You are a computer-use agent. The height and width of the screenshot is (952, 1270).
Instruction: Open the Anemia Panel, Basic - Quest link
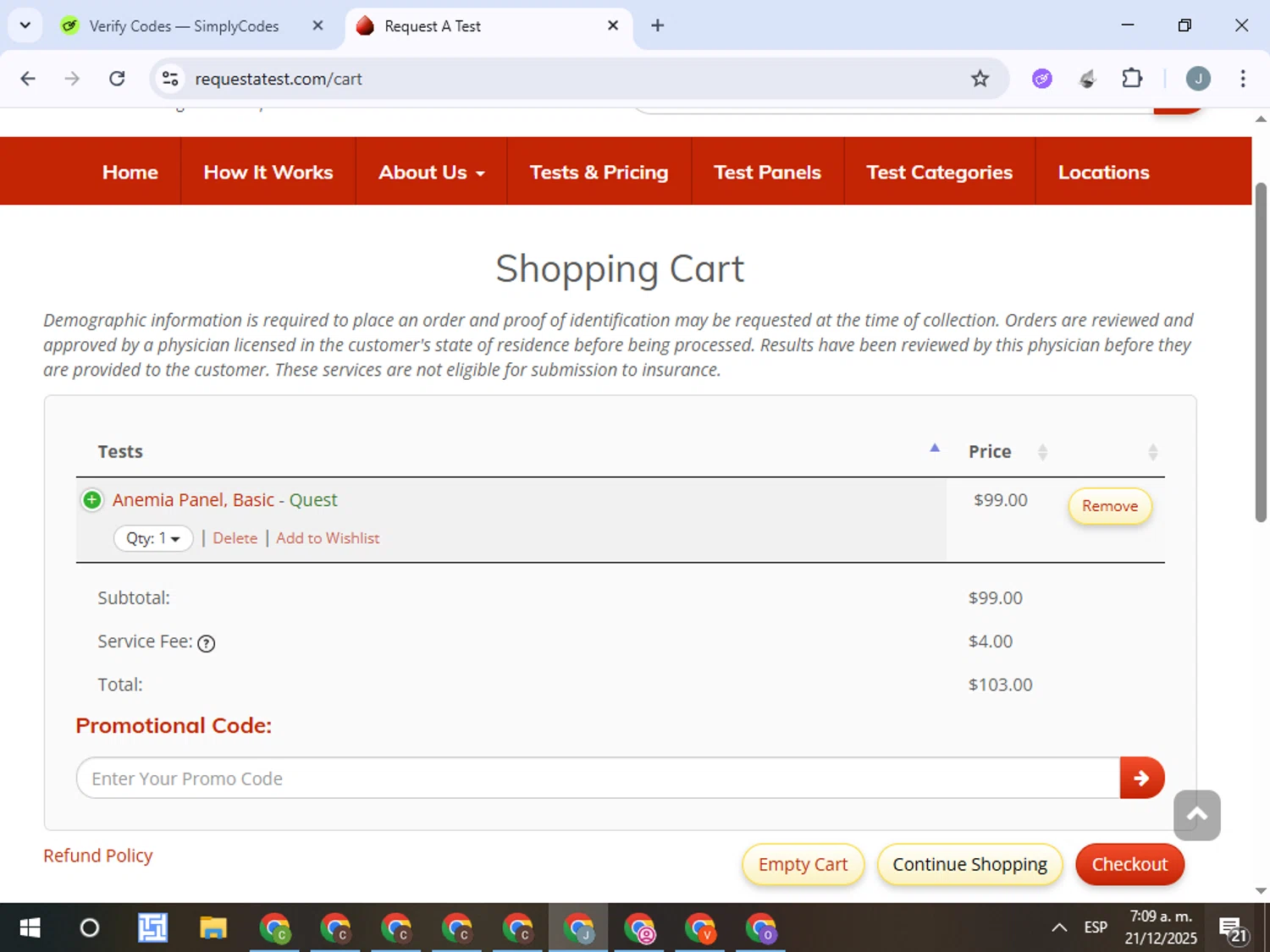[x=224, y=500]
